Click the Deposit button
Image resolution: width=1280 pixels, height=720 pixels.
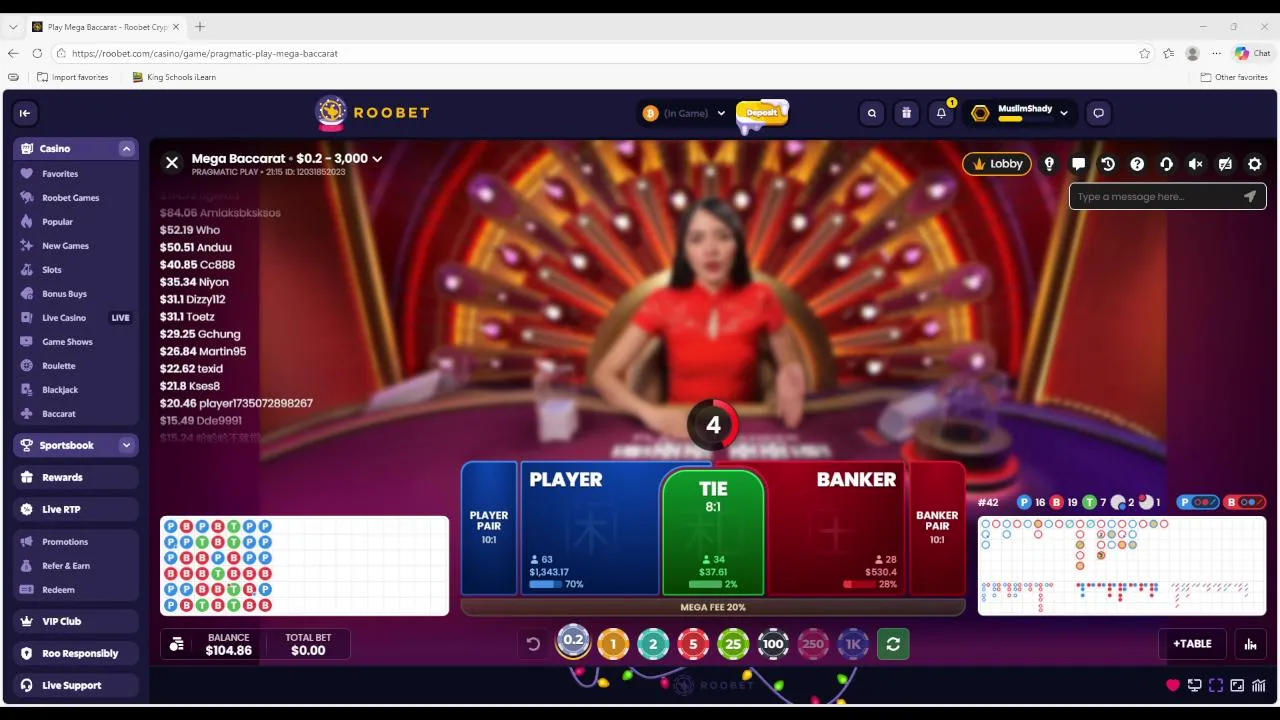pos(762,113)
